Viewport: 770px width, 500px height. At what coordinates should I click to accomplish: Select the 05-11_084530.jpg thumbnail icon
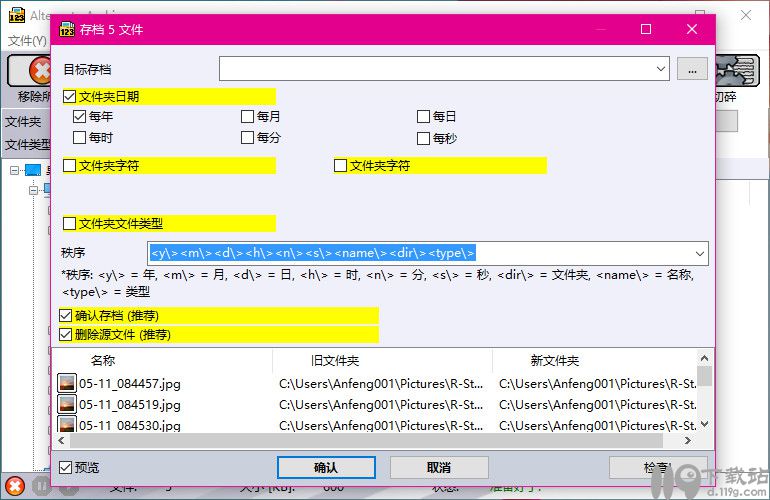67,424
